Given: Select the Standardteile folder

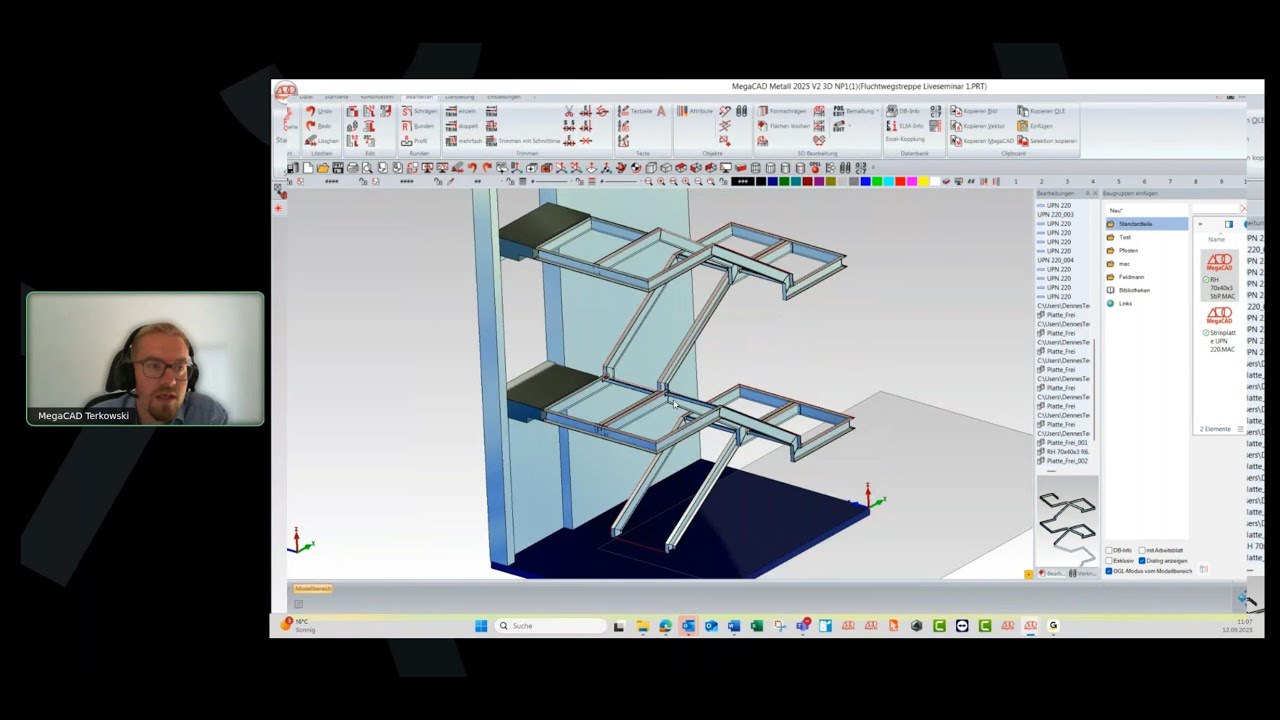Looking at the screenshot, I should (x=1146, y=224).
